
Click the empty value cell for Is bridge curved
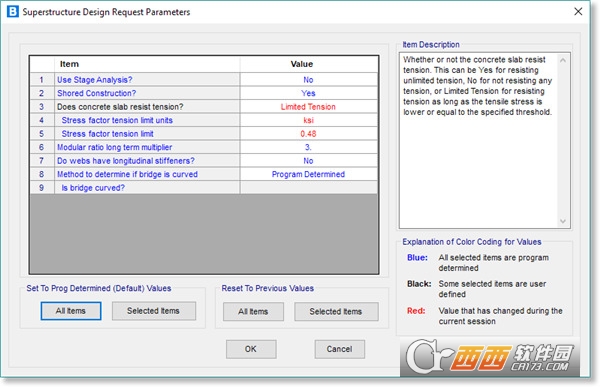[x=309, y=188]
